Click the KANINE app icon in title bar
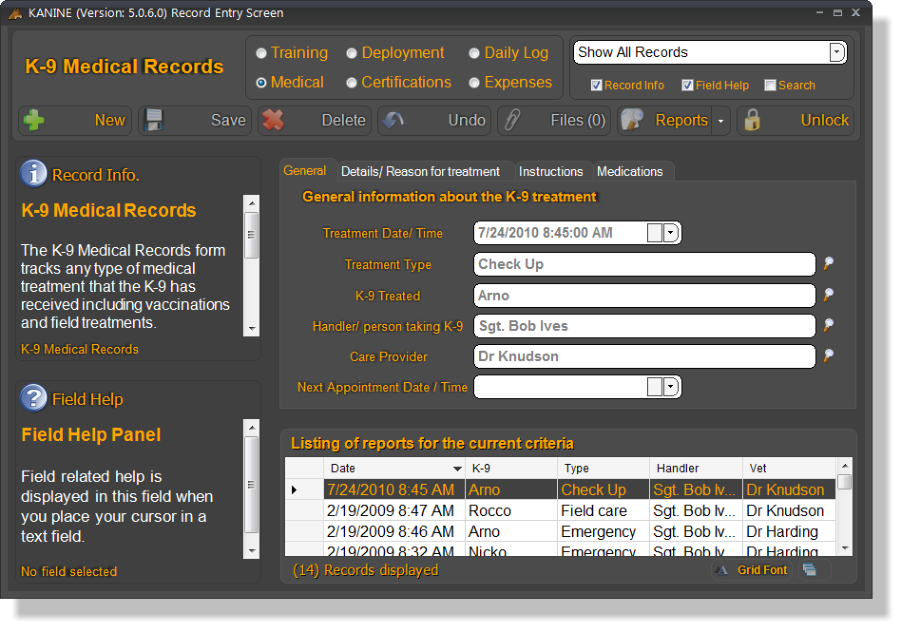The image size is (900, 629). pyautogui.click(x=15, y=13)
